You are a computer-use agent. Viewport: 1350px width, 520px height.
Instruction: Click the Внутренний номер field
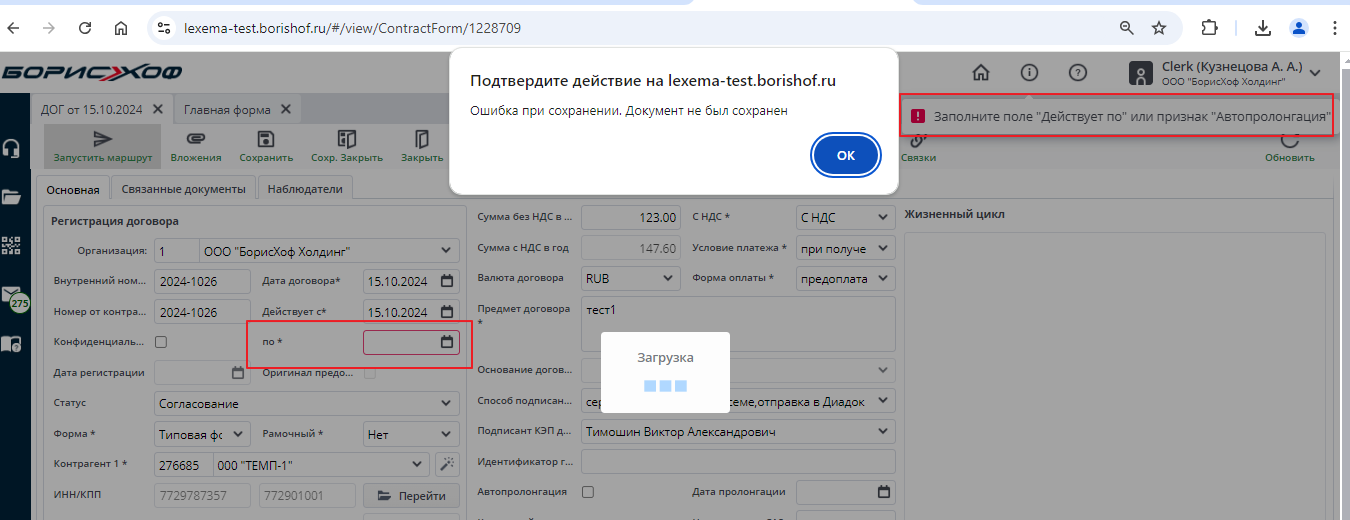point(203,281)
